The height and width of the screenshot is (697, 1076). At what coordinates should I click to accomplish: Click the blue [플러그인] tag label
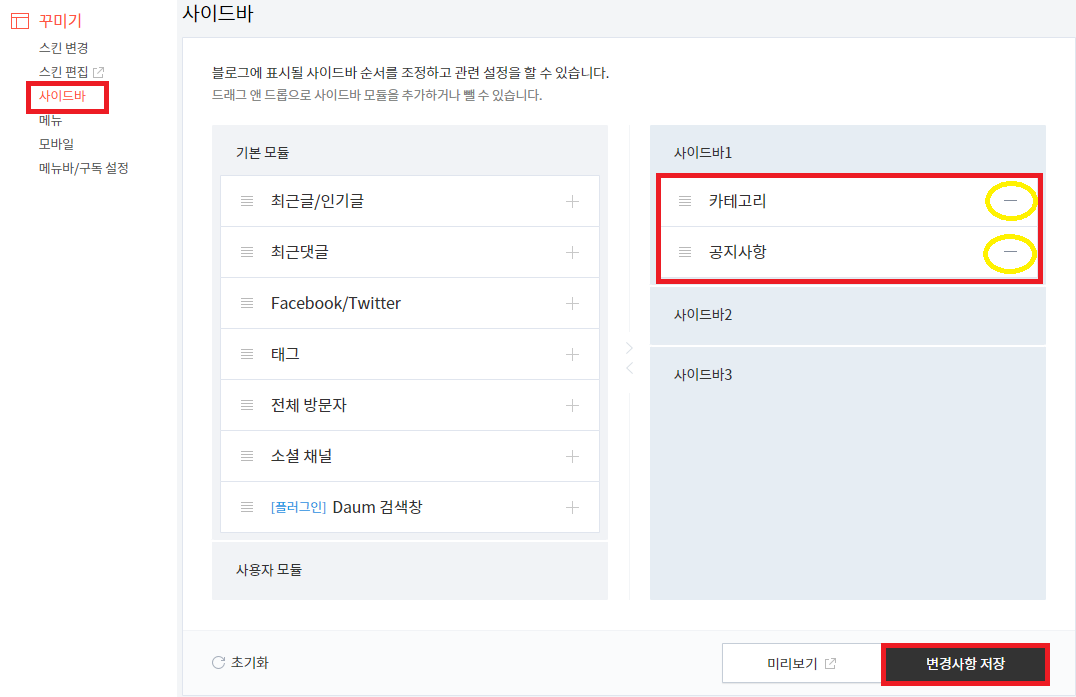pyautogui.click(x=299, y=508)
